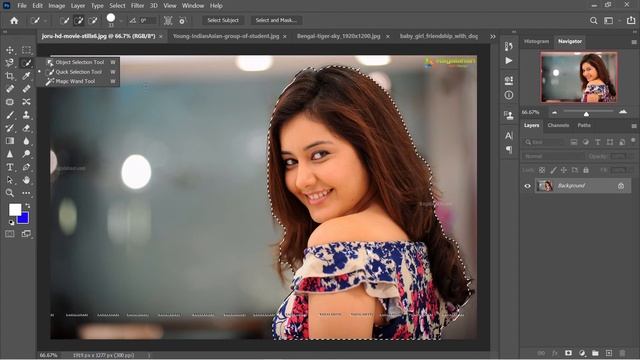640x360 pixels.
Task: Click the Actions play icon in side strip
Action: point(509,60)
